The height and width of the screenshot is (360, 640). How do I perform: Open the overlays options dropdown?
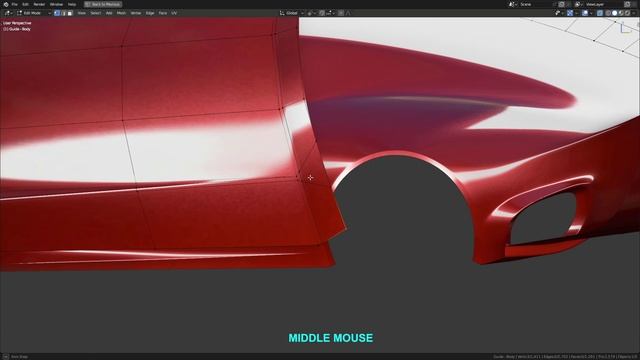[591, 13]
